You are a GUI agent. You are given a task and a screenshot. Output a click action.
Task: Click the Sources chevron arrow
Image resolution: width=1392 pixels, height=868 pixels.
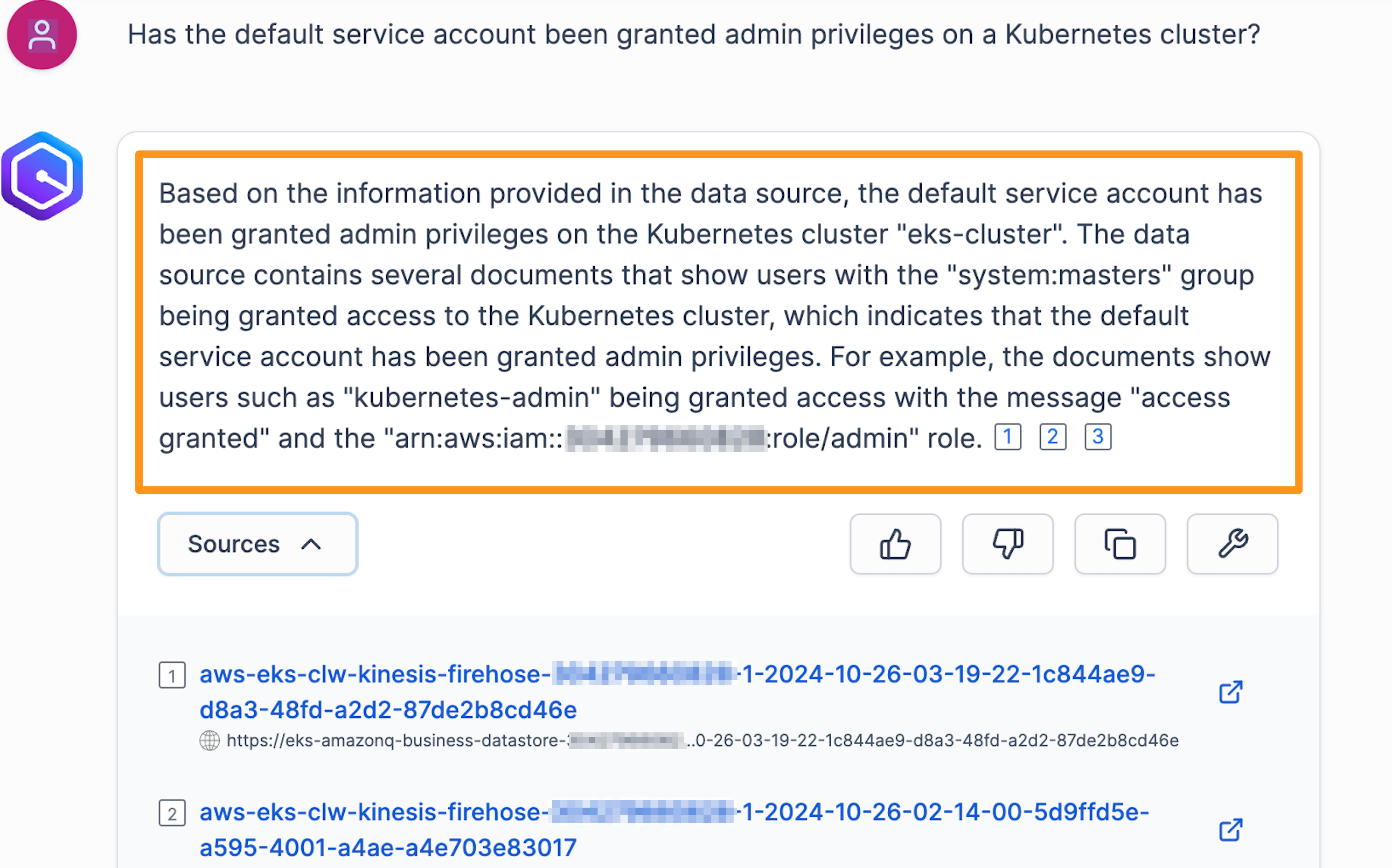click(312, 544)
